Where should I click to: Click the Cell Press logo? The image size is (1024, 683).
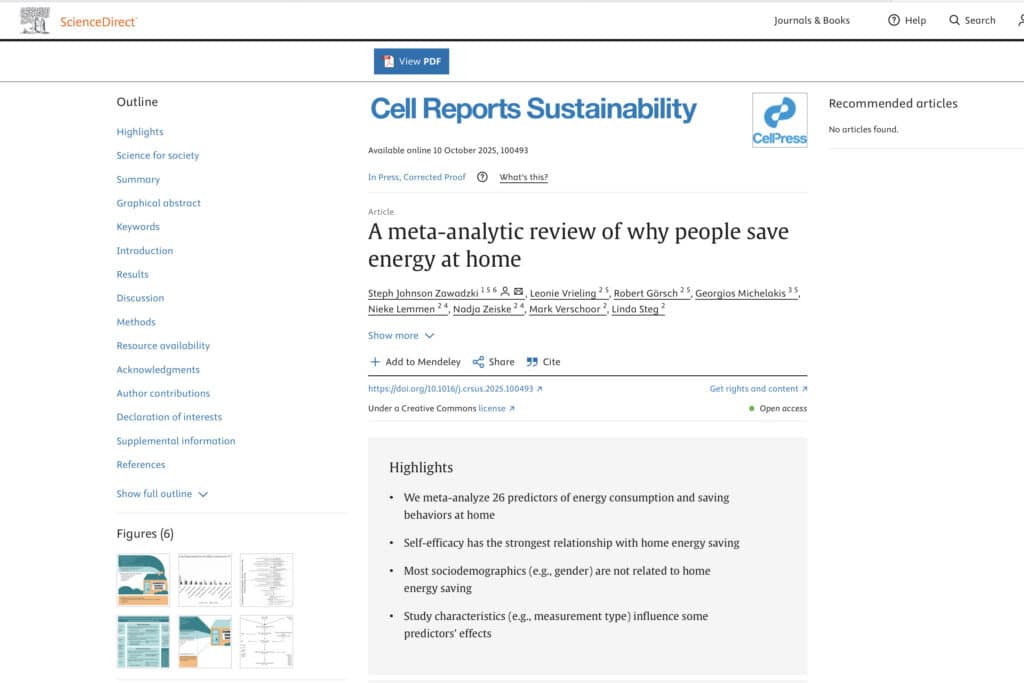[779, 121]
